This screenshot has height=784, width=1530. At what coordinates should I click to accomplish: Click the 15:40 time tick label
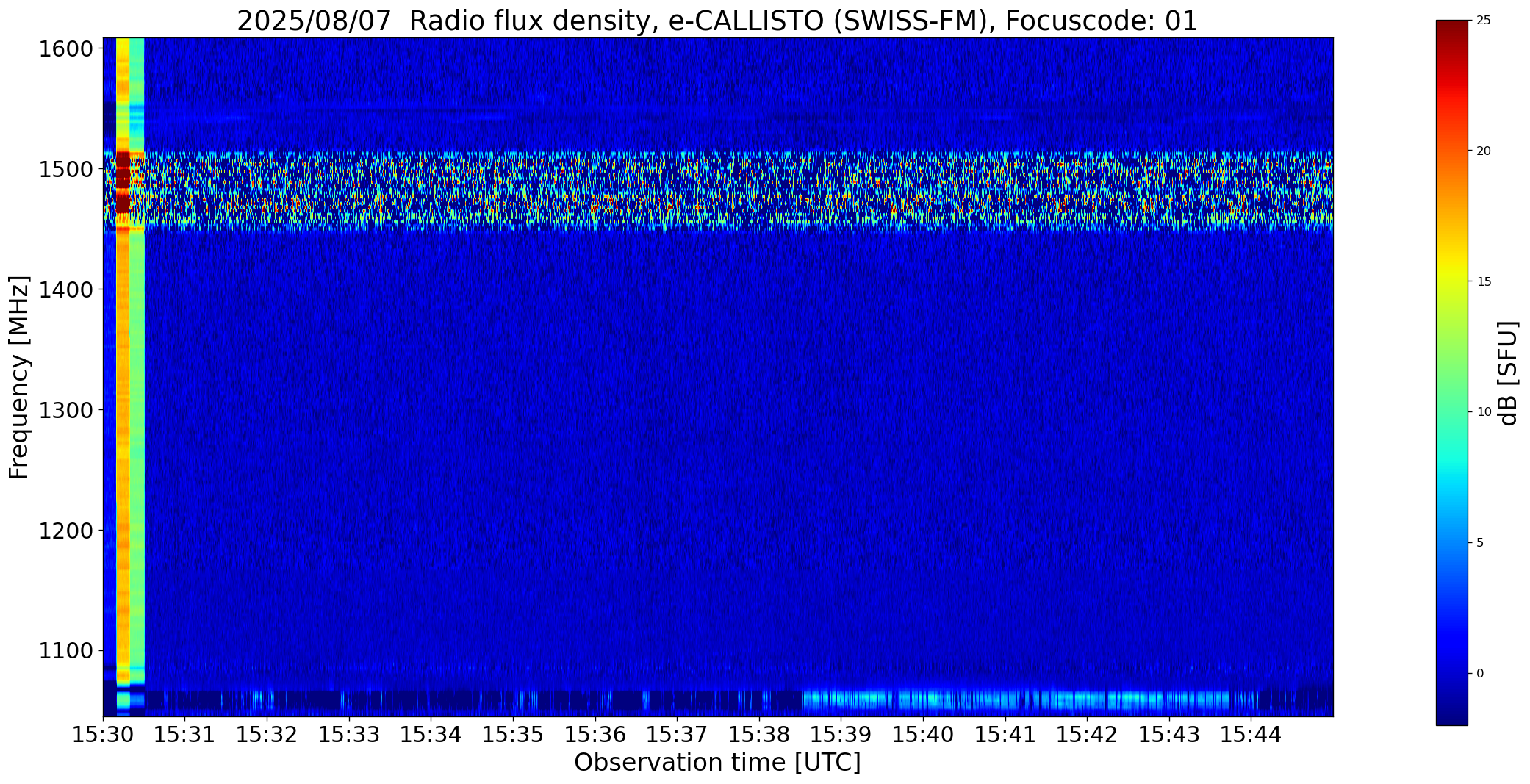point(924,735)
